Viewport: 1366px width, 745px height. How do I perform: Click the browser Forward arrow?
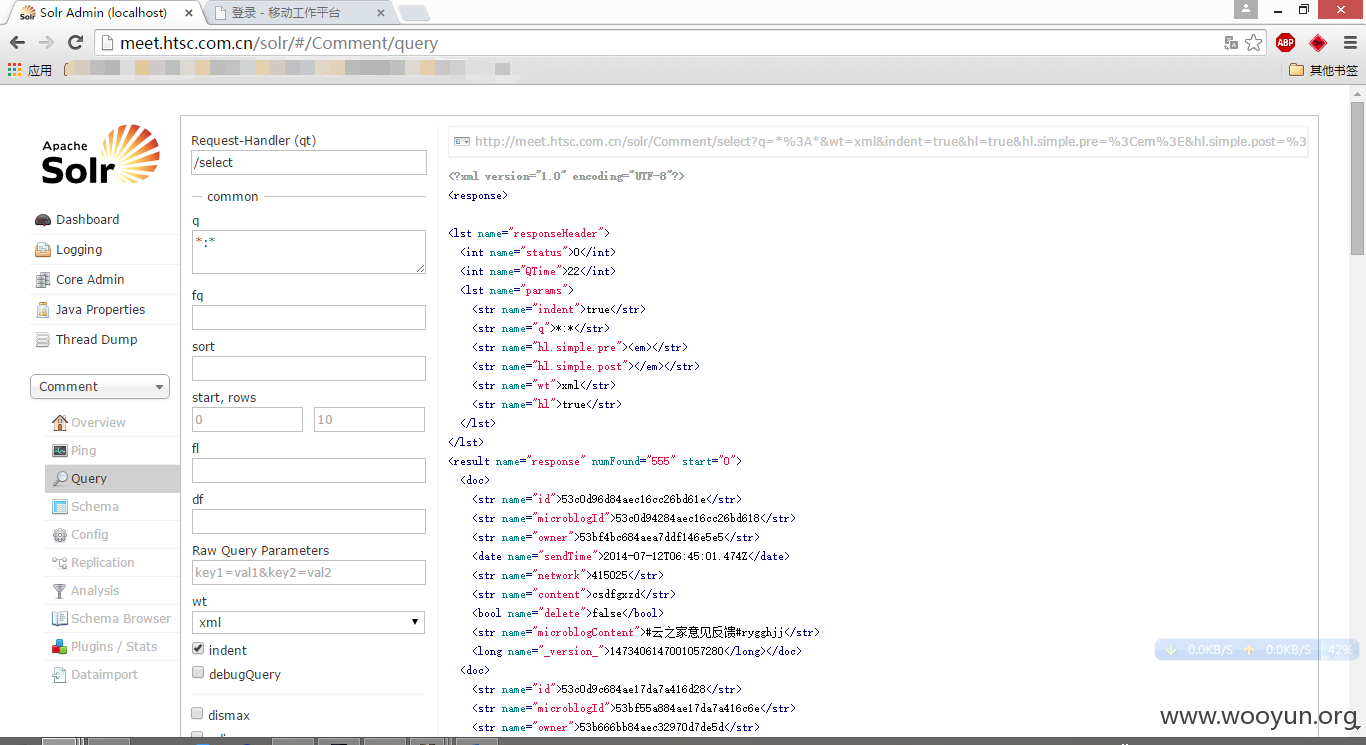[46, 43]
